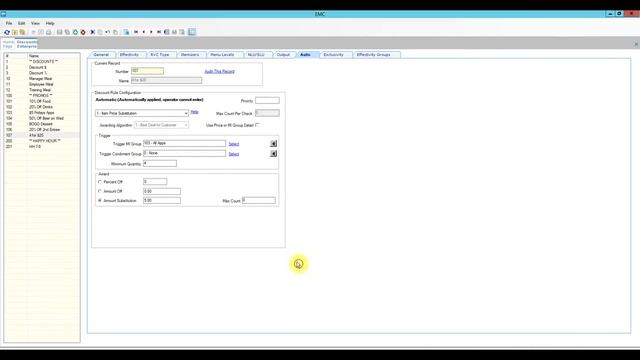The image size is (640, 360).
Task: Select the Amount Off radio button
Action: point(100,191)
